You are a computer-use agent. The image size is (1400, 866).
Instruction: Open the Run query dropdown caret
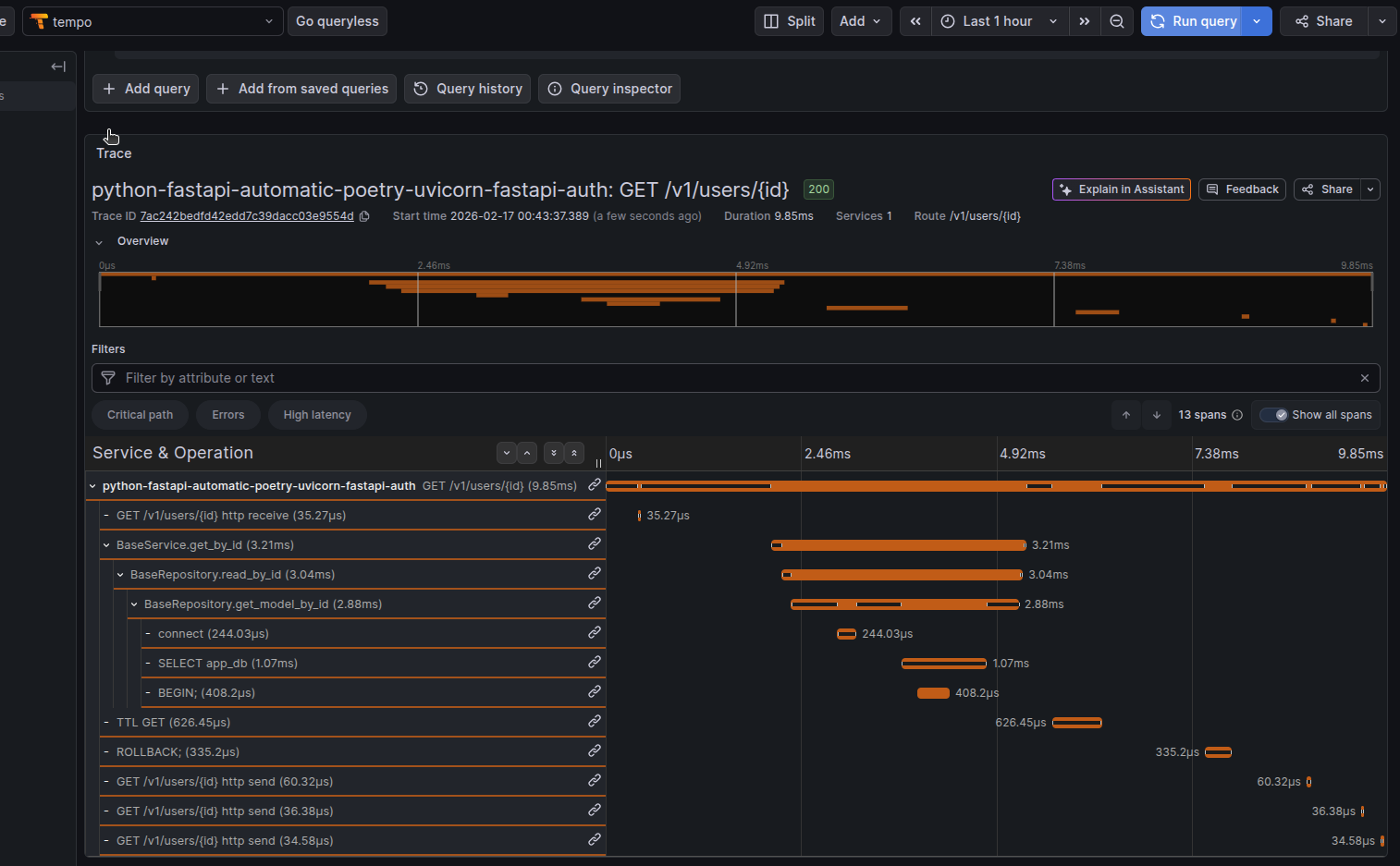1257,20
